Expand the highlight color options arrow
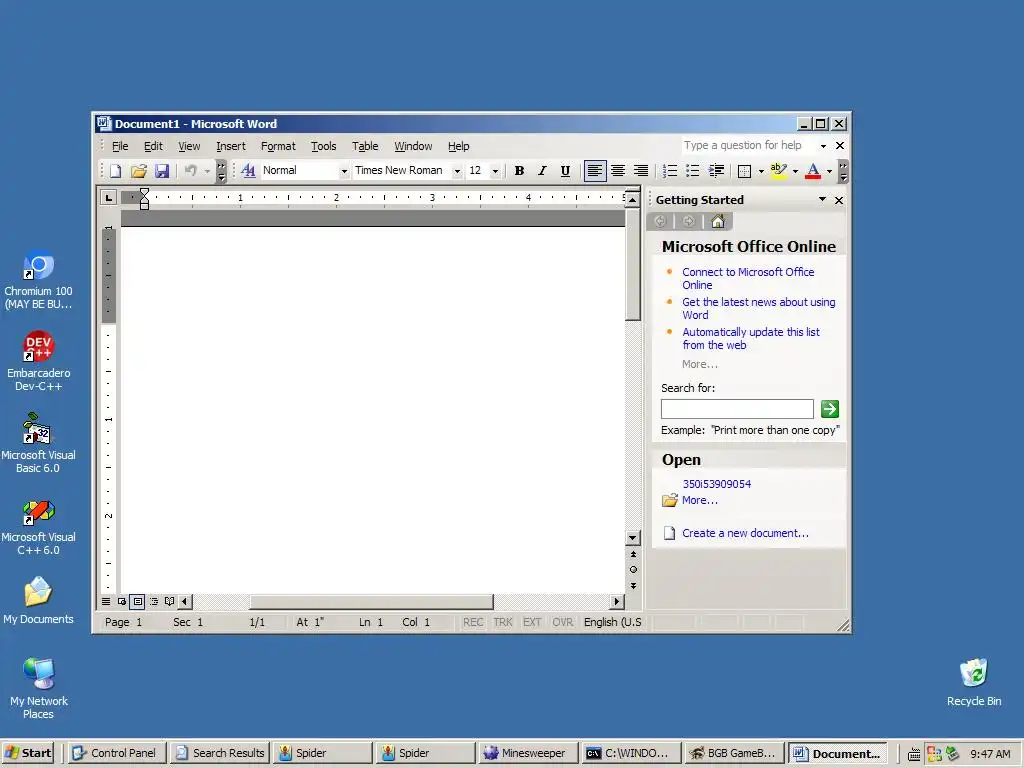 tap(795, 172)
